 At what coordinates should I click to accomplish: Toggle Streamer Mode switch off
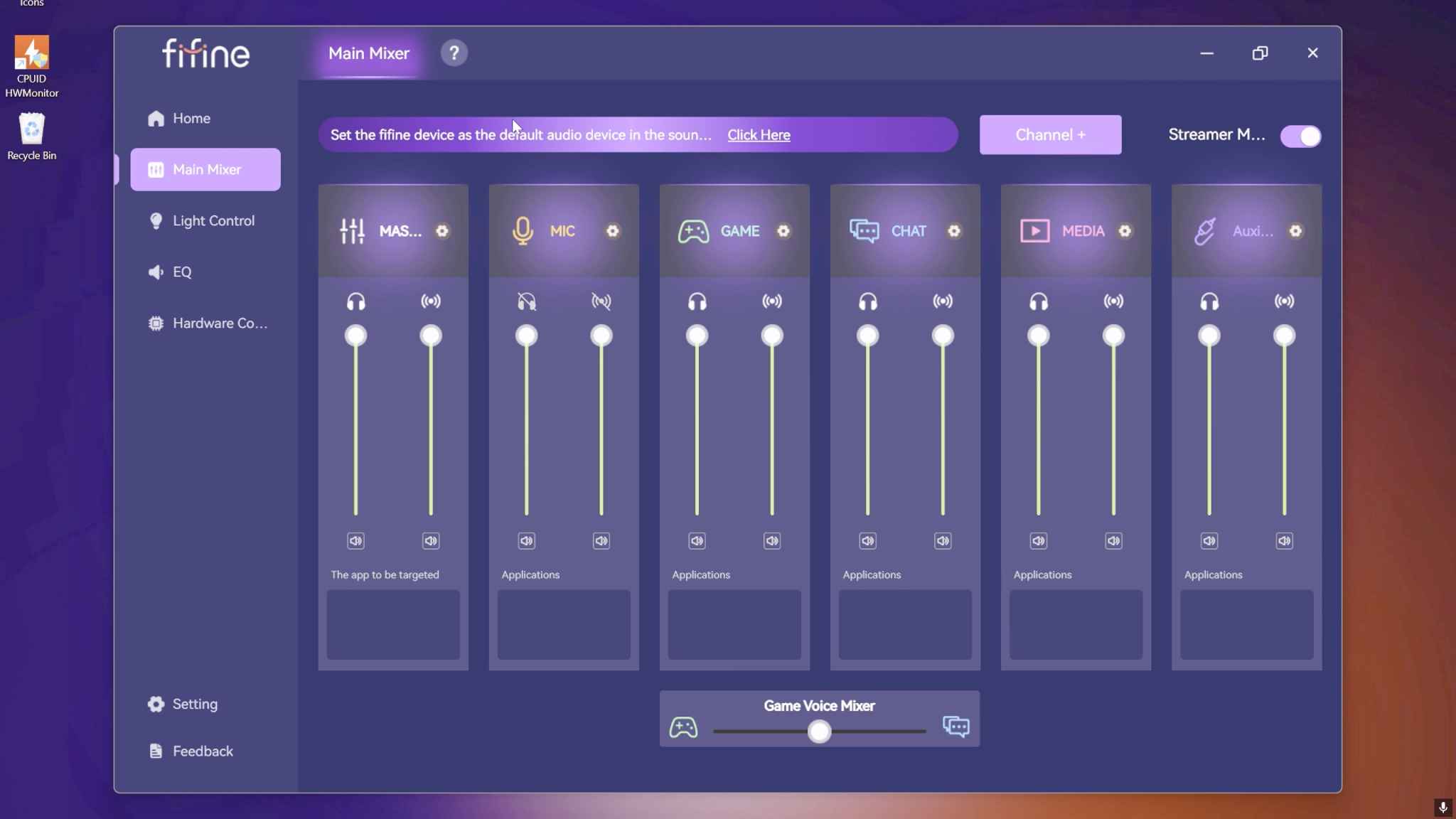(1301, 136)
